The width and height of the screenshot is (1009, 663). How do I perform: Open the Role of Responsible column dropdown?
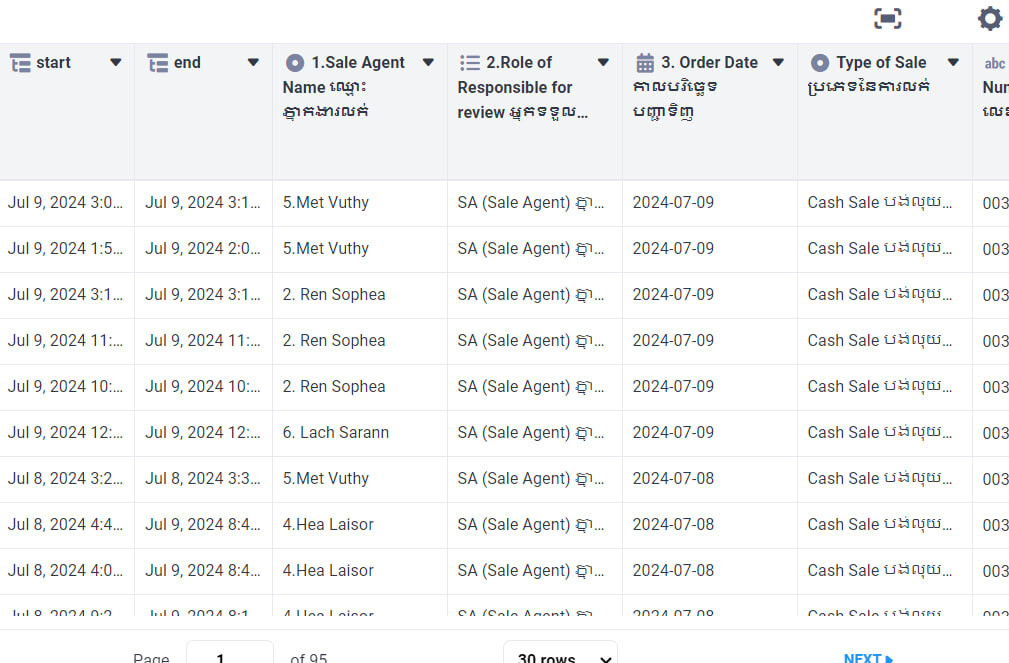point(603,63)
